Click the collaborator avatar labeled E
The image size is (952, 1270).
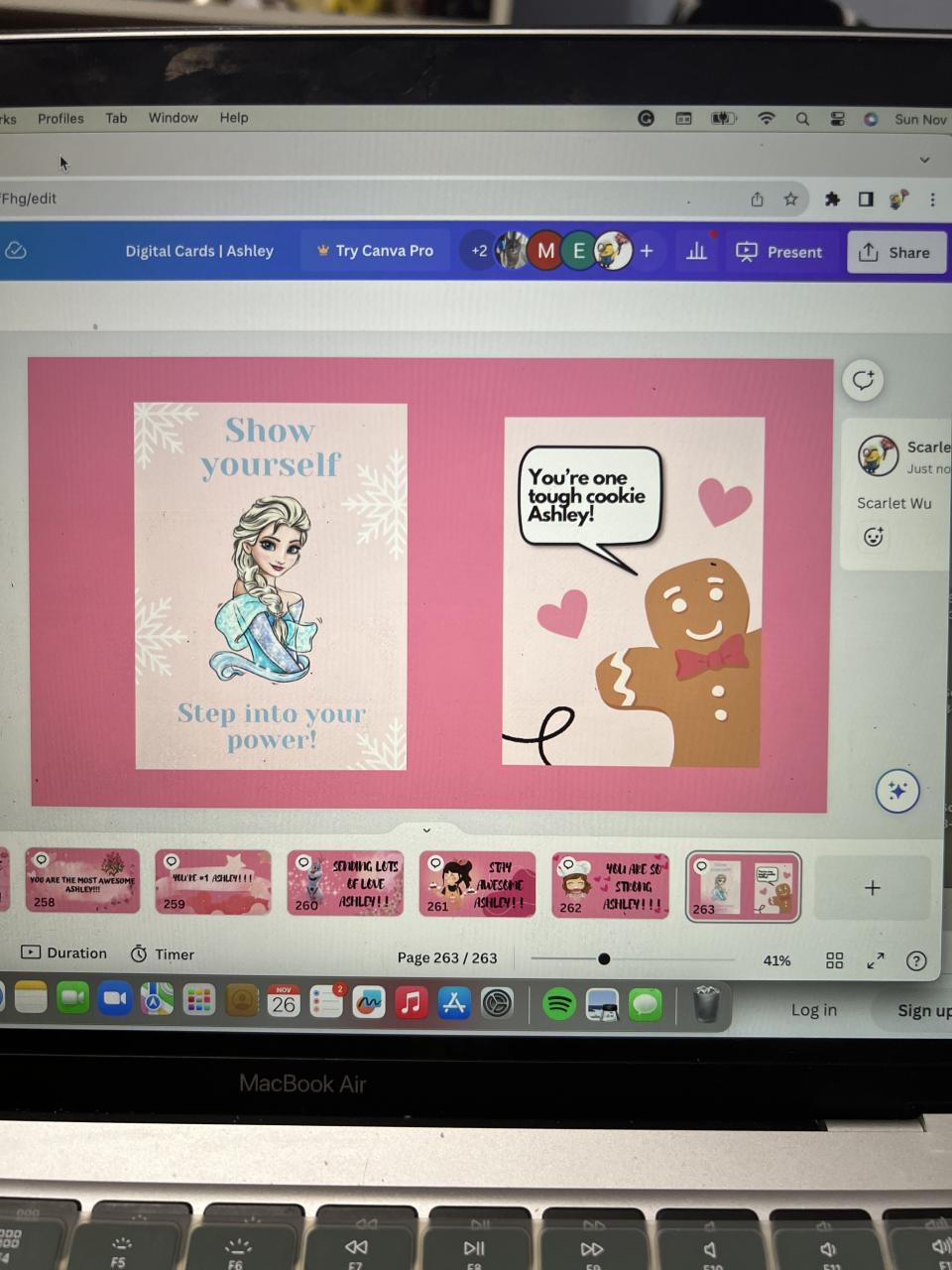tap(579, 251)
